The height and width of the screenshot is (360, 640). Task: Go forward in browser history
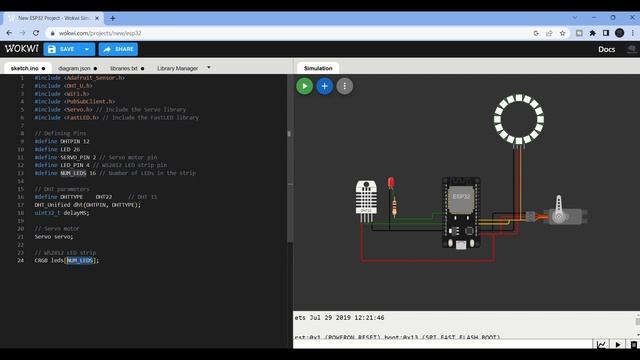tap(22, 33)
